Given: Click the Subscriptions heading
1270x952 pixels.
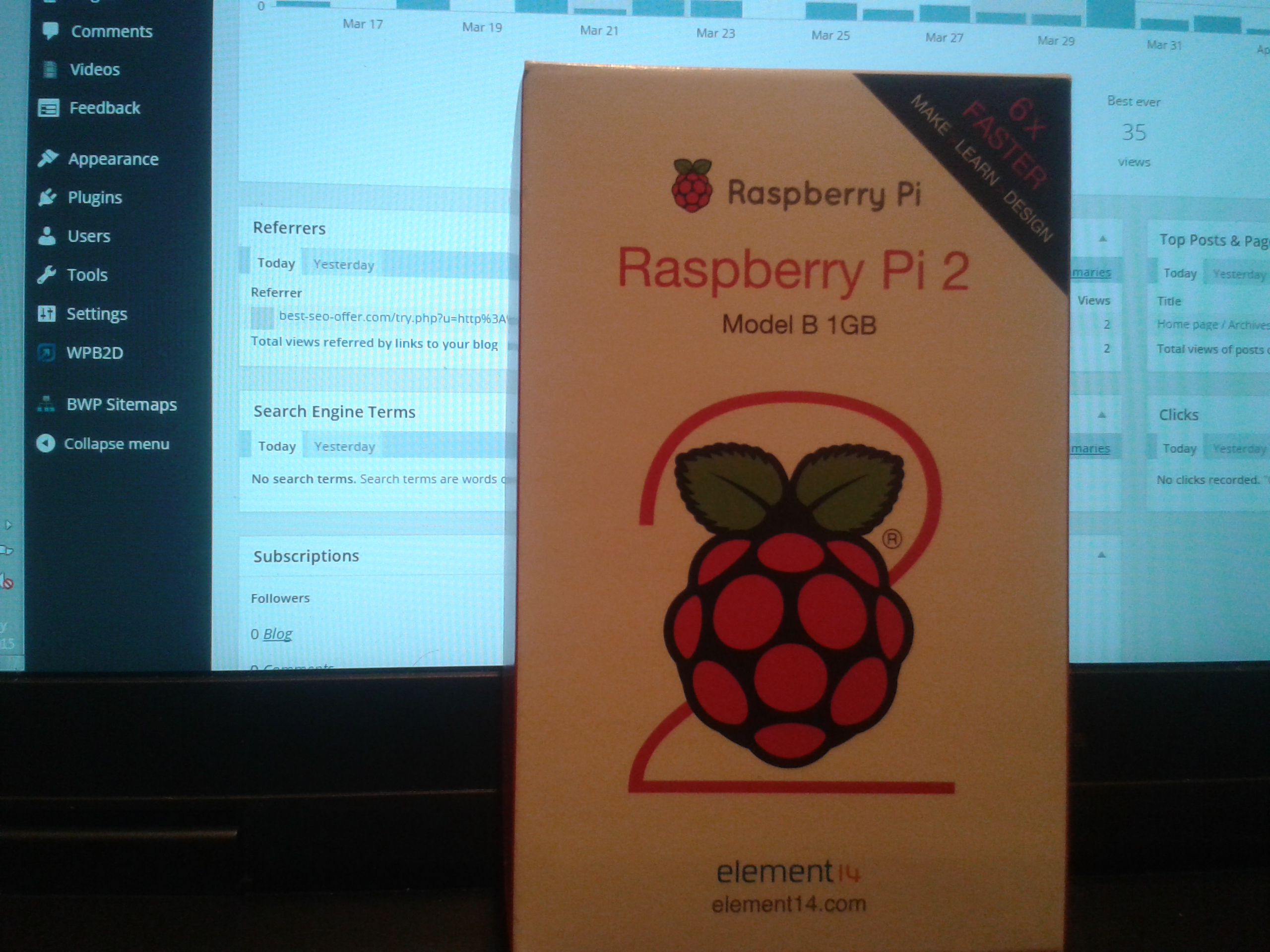Looking at the screenshot, I should point(306,555).
